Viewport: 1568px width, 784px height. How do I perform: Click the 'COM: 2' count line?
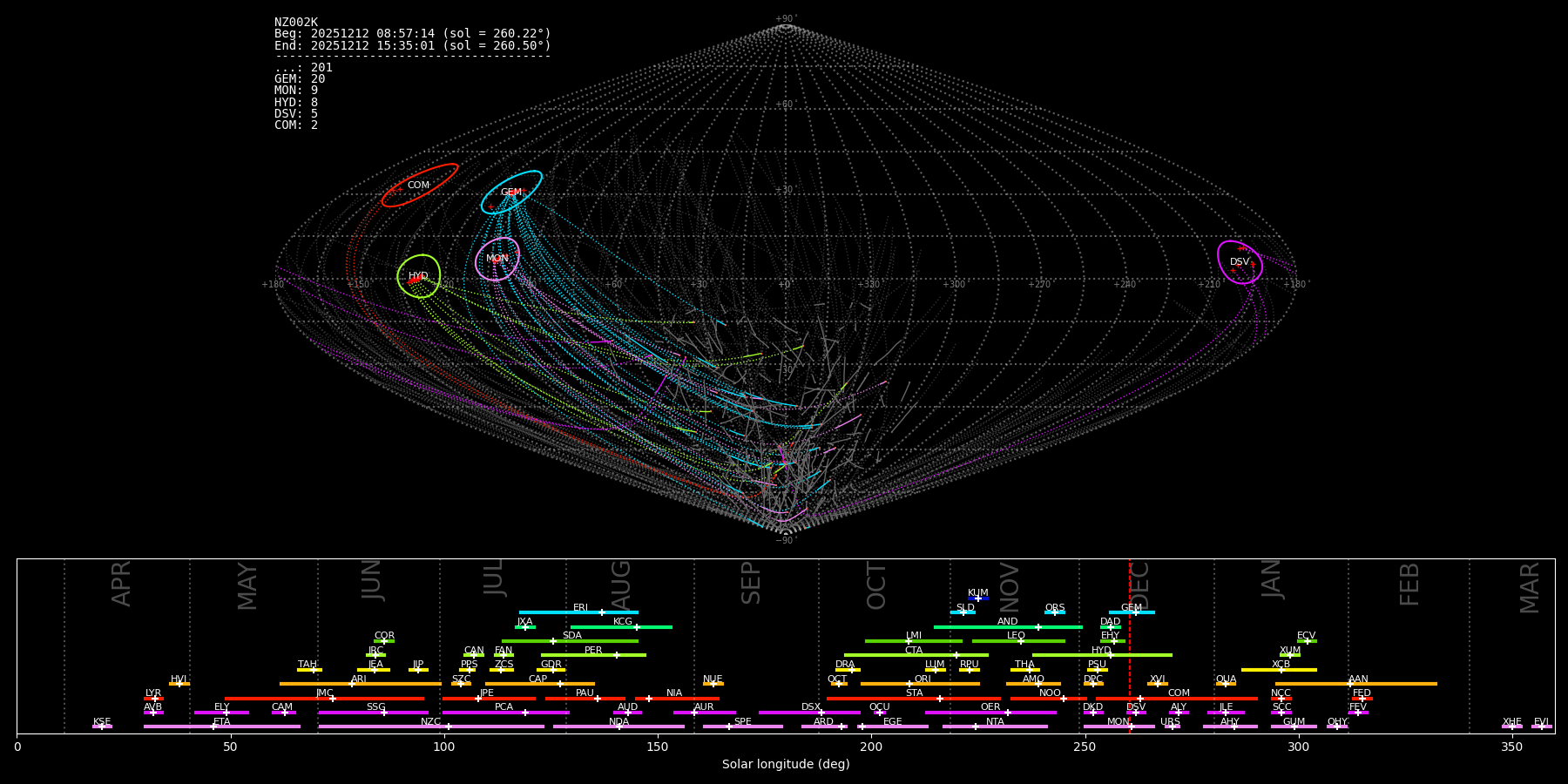[296, 125]
